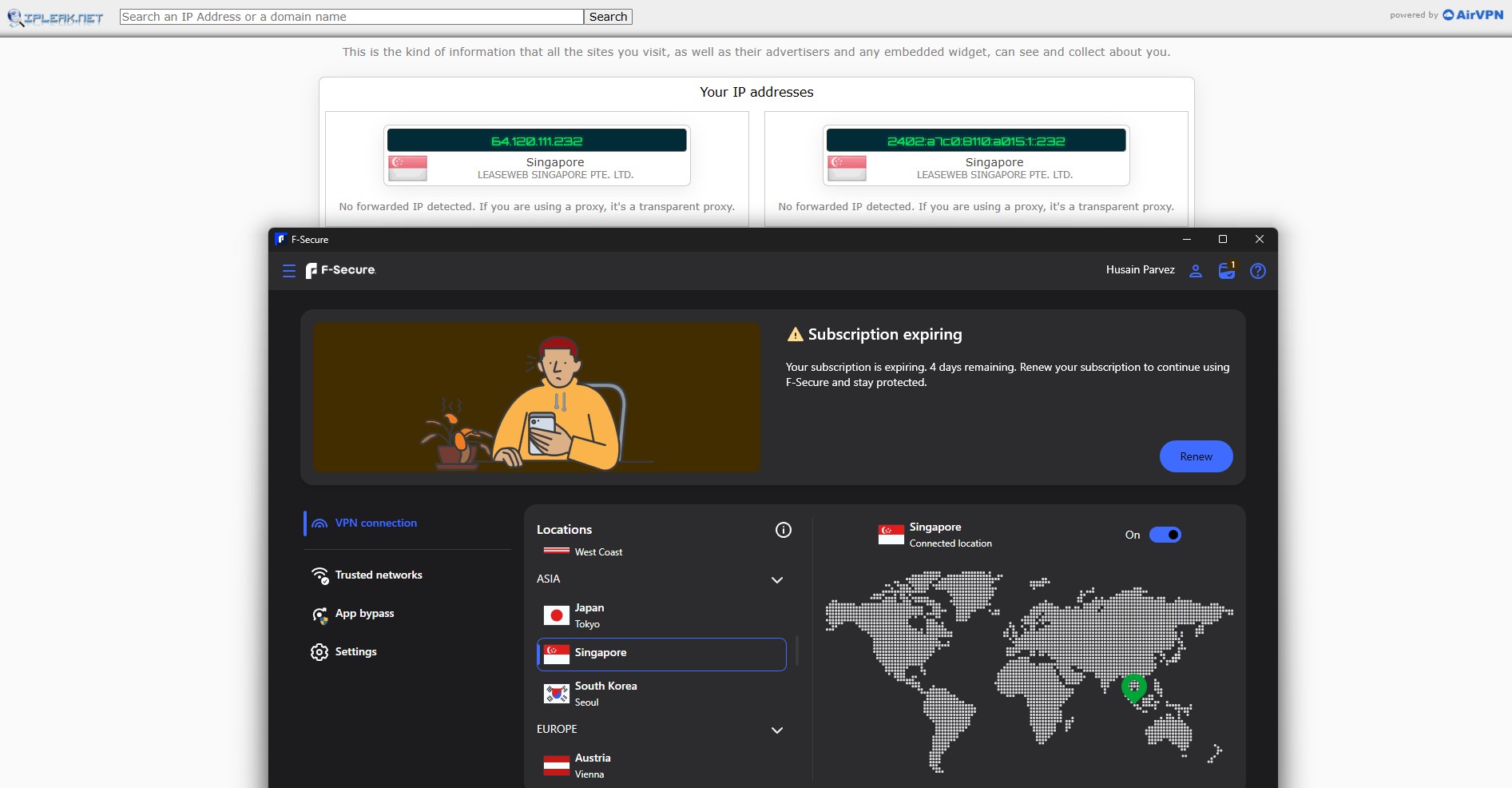
Task: Click the F-Secure title bar app icon
Action: pos(281,239)
